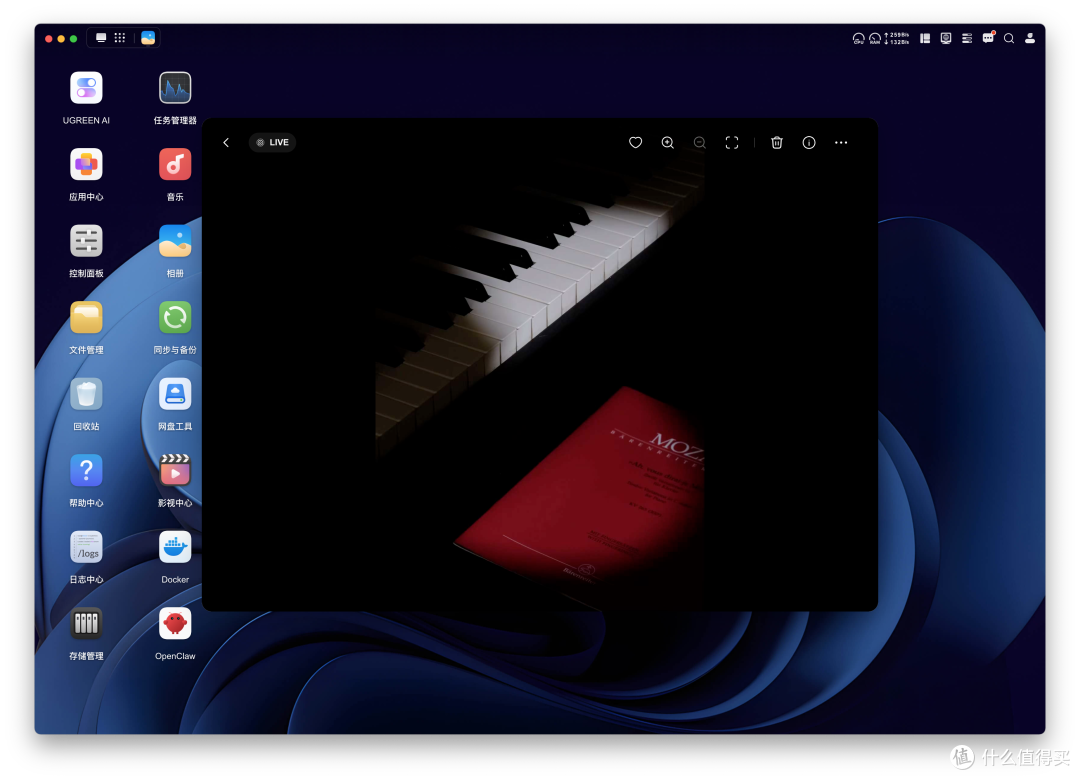Switch to the Photos app tab in top bar
The height and width of the screenshot is (780, 1080).
pos(148,38)
